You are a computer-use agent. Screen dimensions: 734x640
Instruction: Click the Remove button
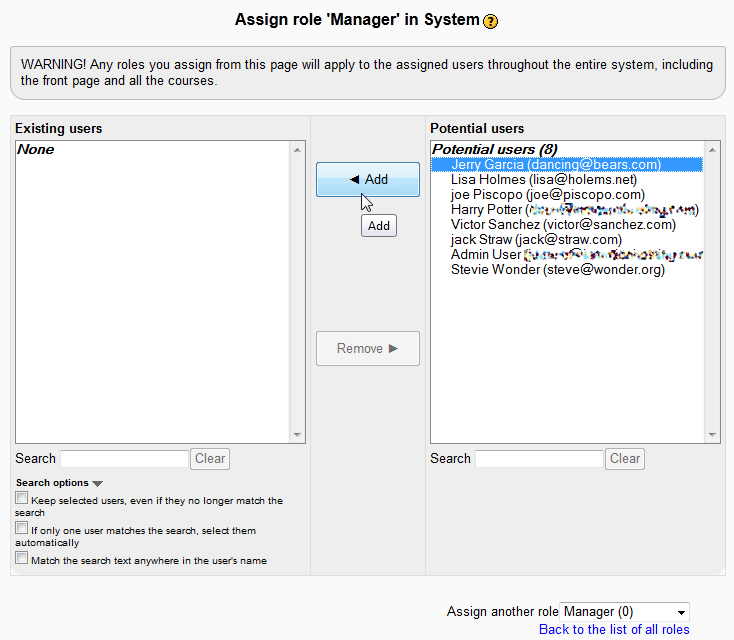[x=367, y=348]
